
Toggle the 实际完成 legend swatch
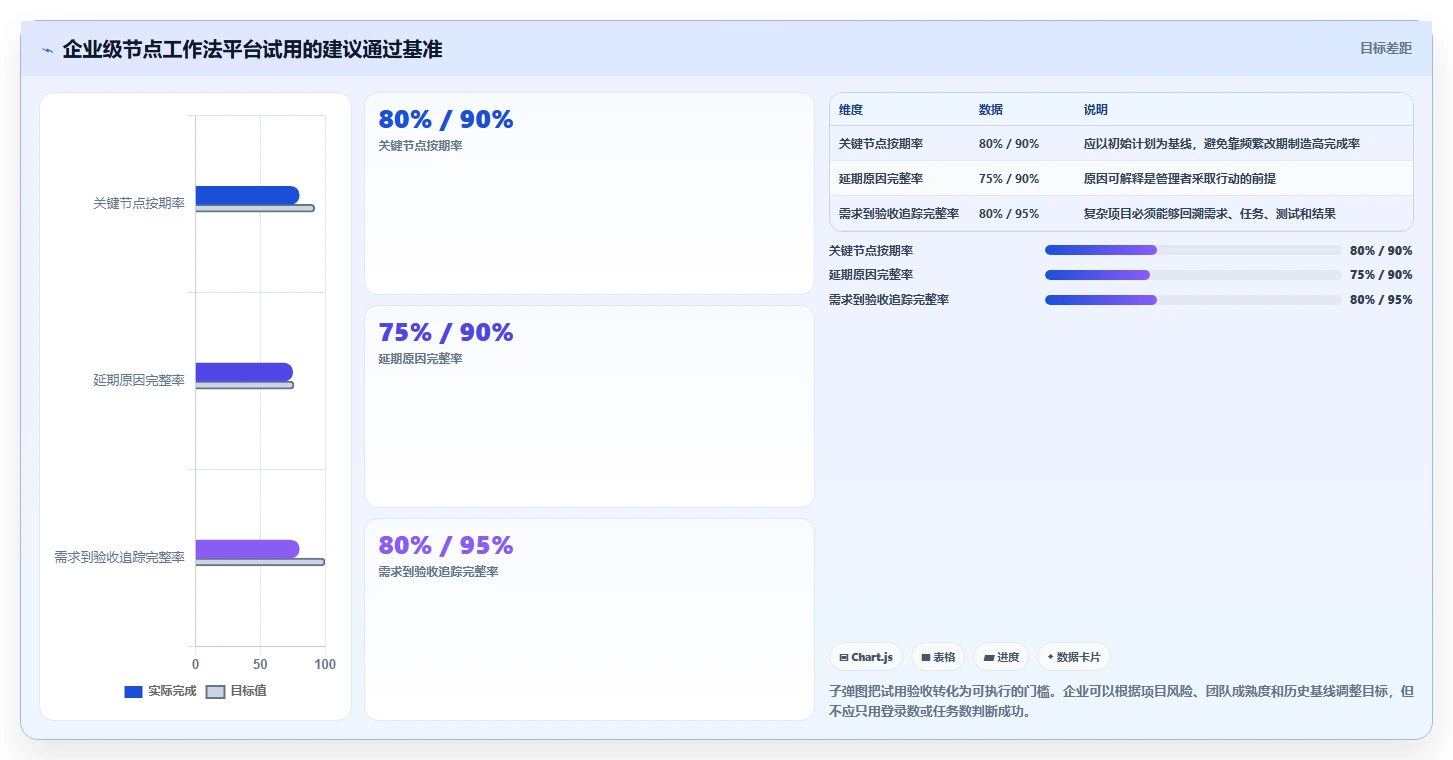(x=133, y=691)
